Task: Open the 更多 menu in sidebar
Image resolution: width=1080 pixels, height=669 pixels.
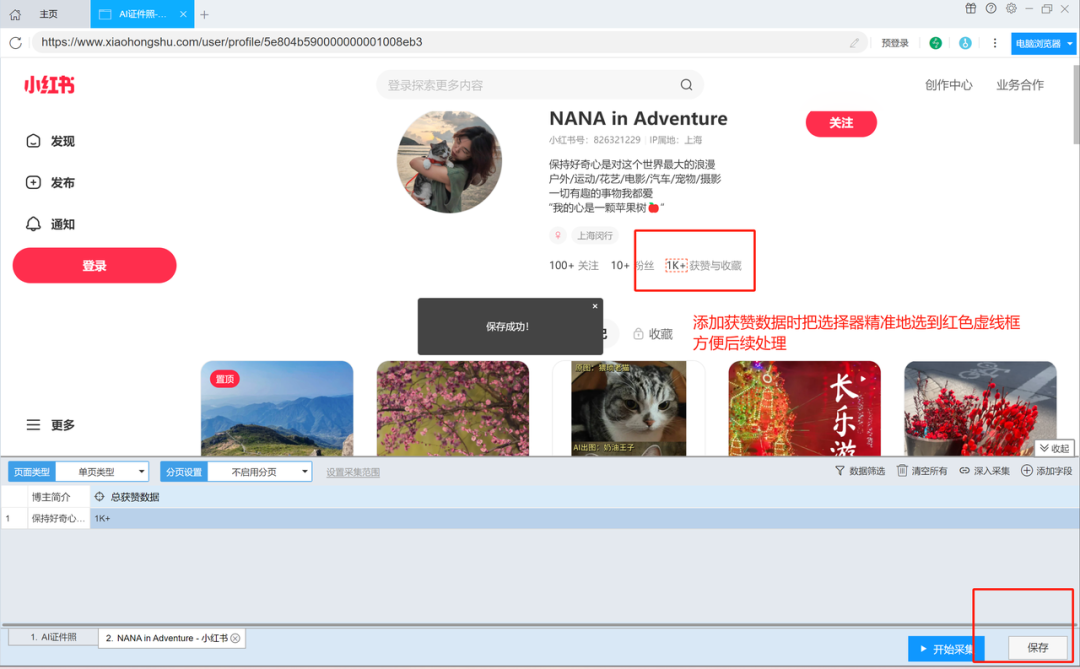Action: click(50, 425)
